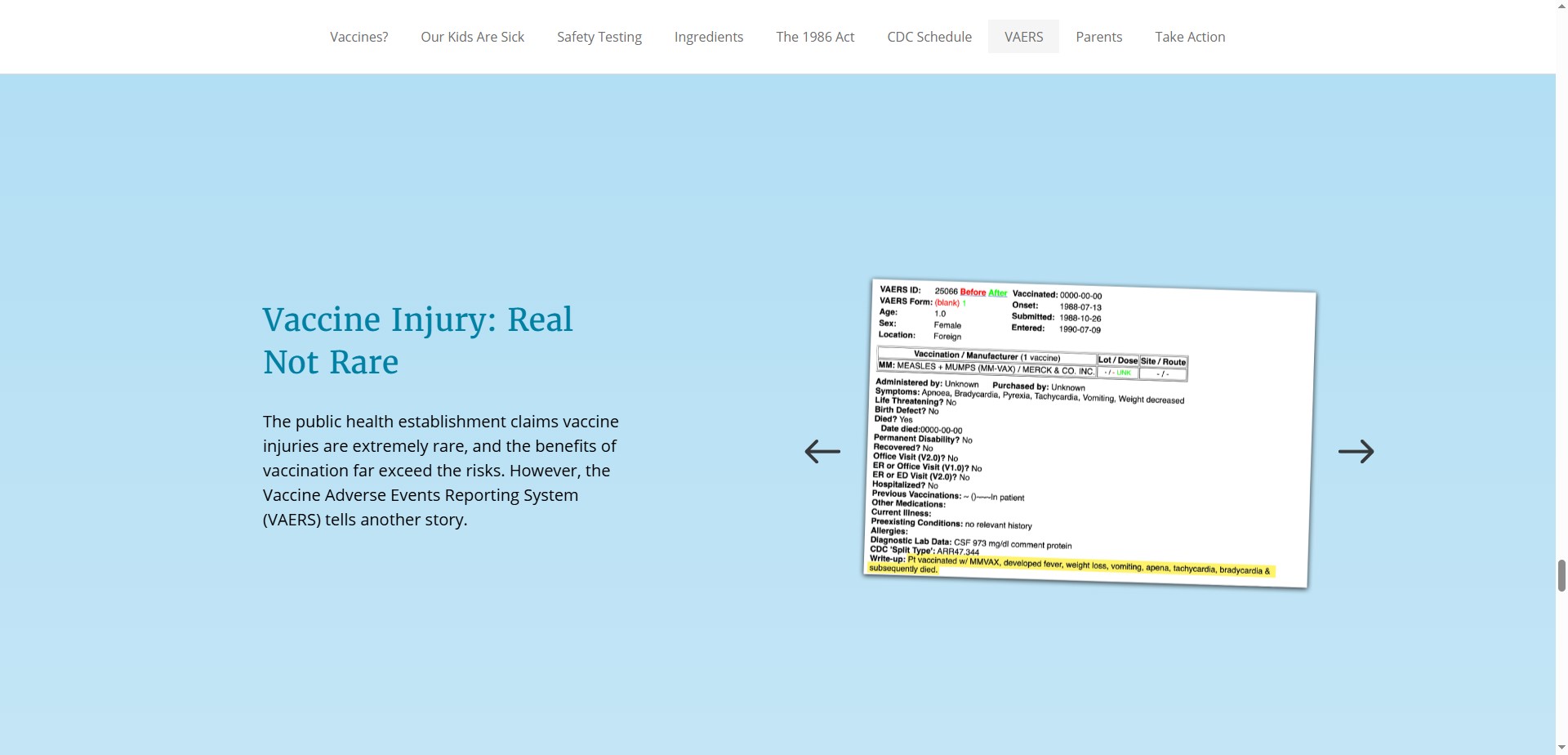Open the Vaccines? nav item
Screen dimensions: 1568x755
click(x=359, y=37)
